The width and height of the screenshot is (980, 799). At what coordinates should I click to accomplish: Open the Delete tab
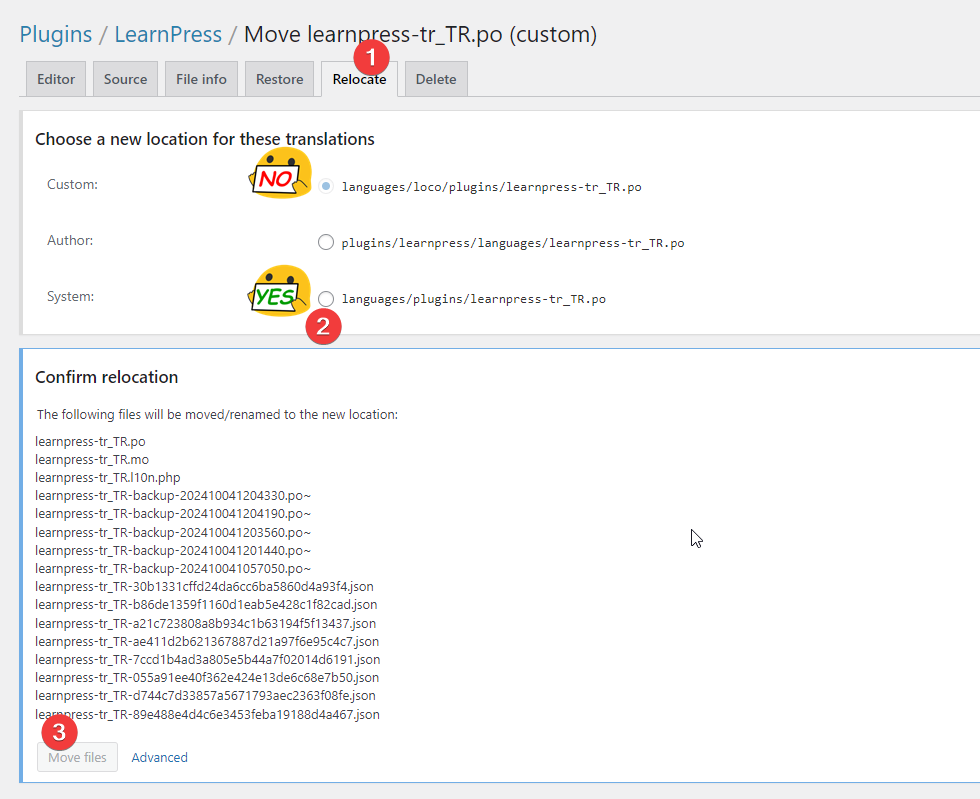pyautogui.click(x=436, y=79)
